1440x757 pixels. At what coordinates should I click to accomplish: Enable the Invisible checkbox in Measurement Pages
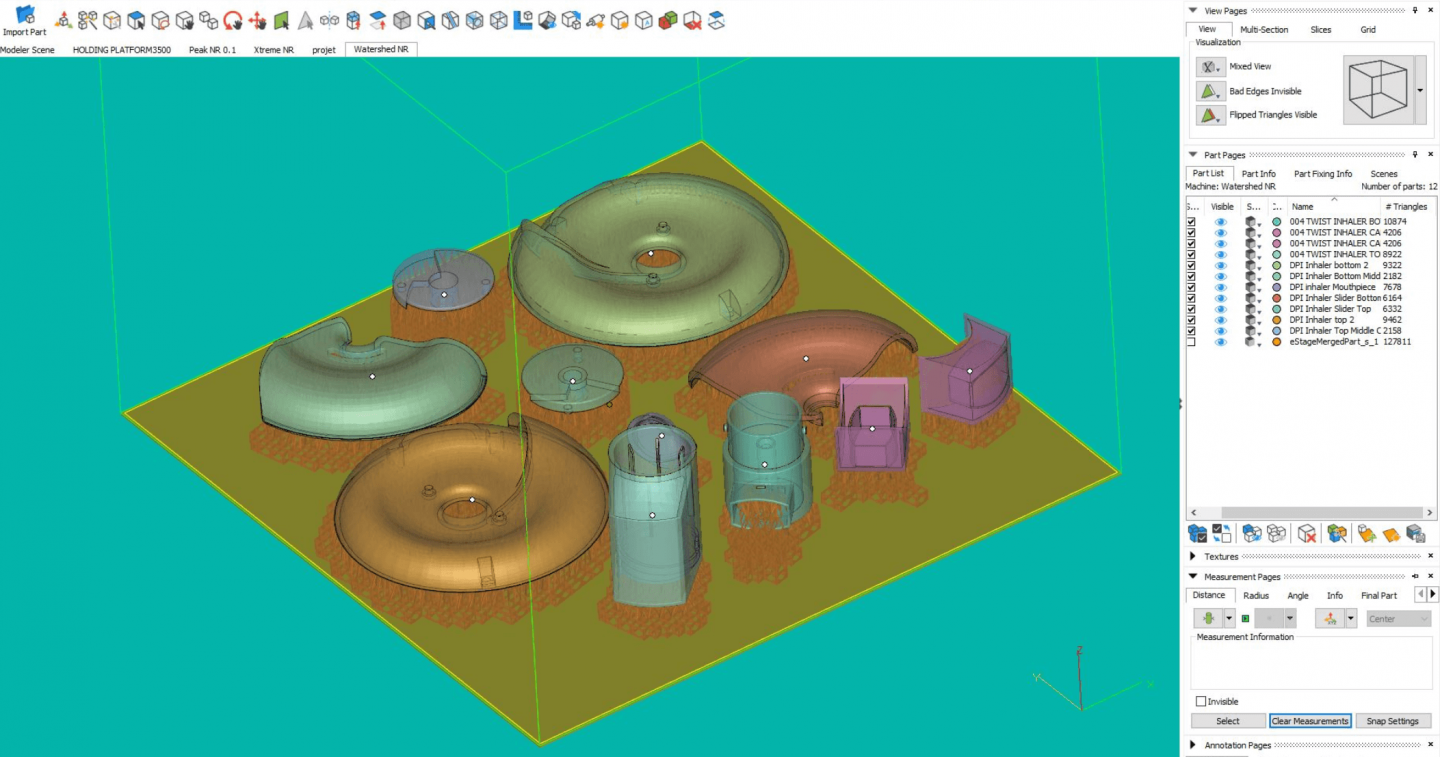pos(1201,700)
